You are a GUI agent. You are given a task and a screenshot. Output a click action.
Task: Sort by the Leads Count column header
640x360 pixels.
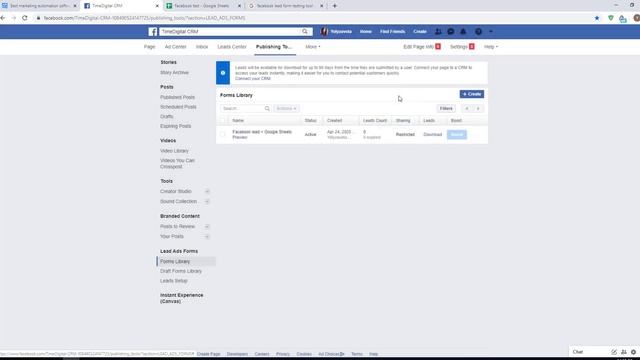pos(375,121)
